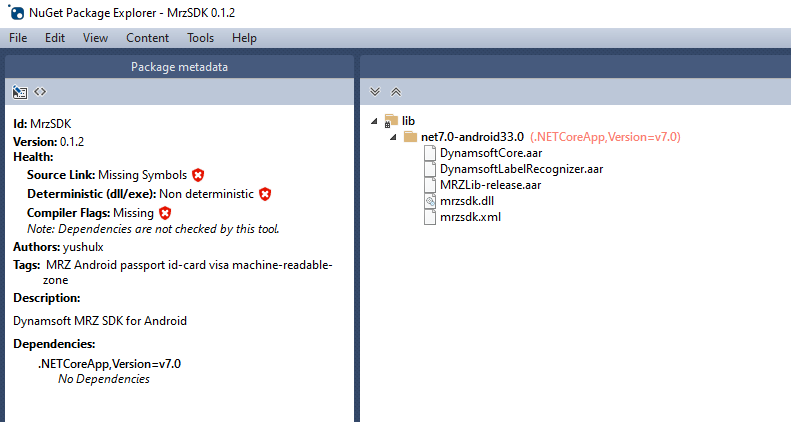Collapse the net7.0-android33.0 folder arrow
The width and height of the screenshot is (791, 422).
394,137
